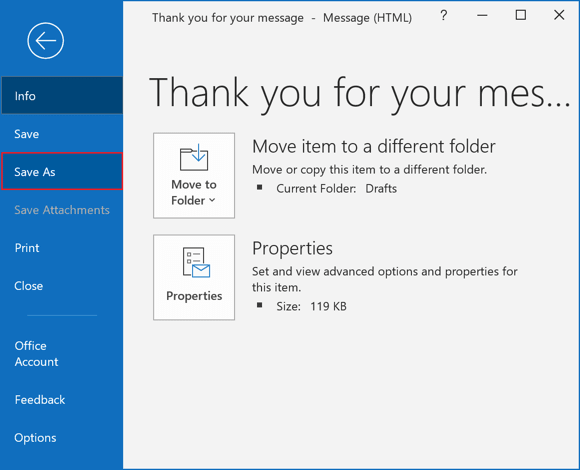580x470 pixels.
Task: Click Save Attachments menu entry
Action: click(x=62, y=210)
